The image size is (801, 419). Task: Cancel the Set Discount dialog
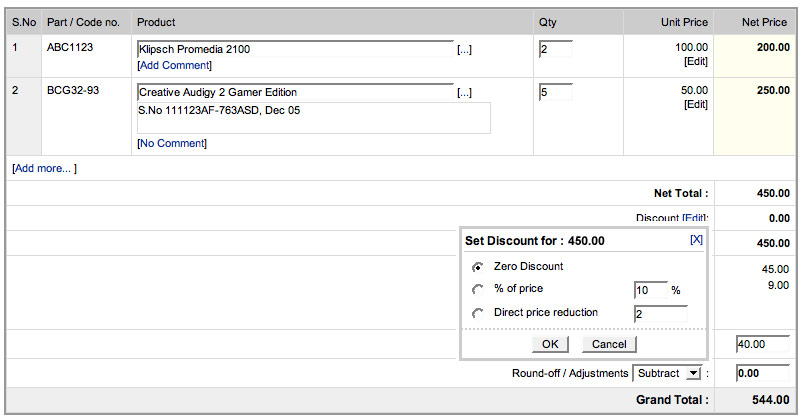click(x=609, y=344)
